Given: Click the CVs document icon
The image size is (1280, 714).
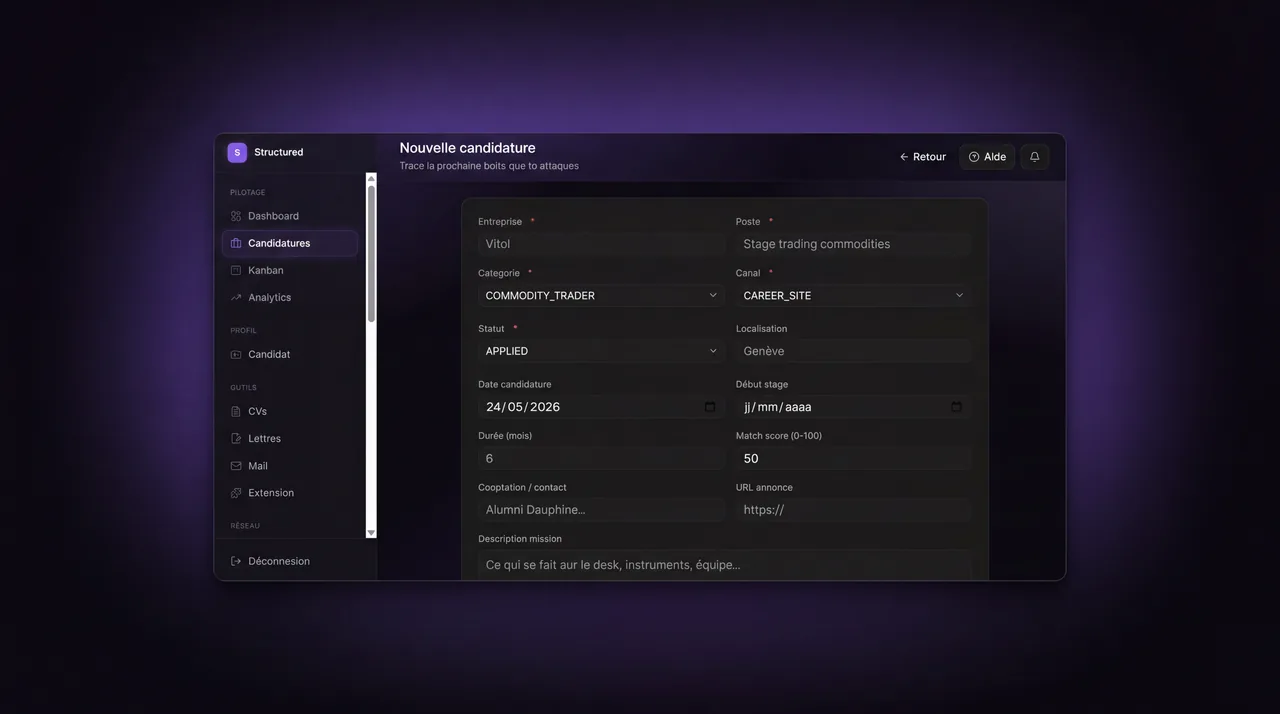Looking at the screenshot, I should [x=236, y=411].
